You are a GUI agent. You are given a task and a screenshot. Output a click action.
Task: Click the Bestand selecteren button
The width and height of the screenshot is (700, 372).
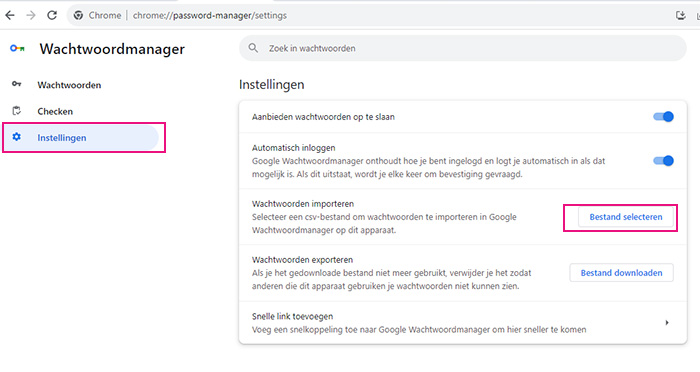(x=625, y=217)
